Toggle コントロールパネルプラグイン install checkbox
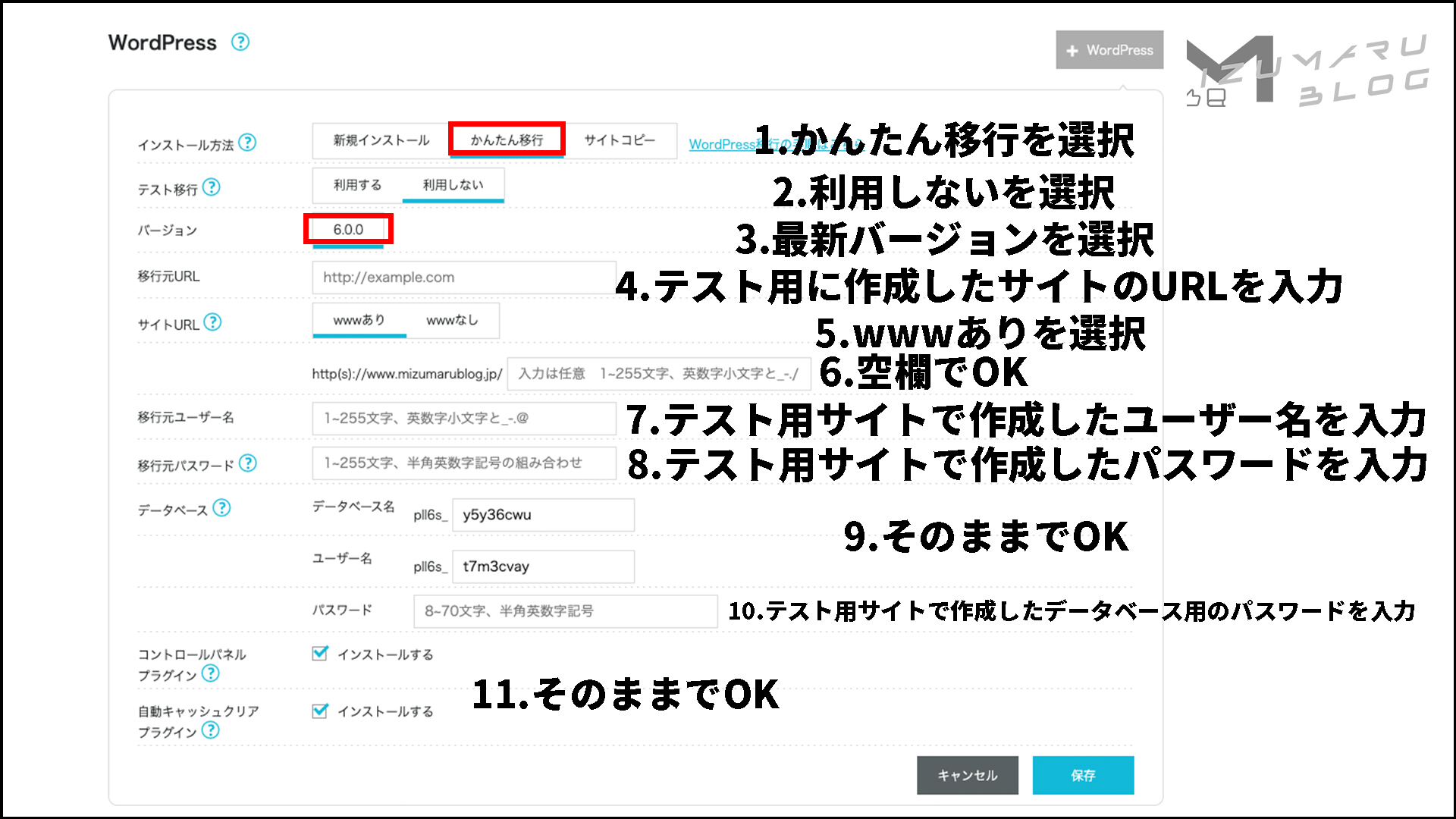1456x819 pixels. (320, 654)
